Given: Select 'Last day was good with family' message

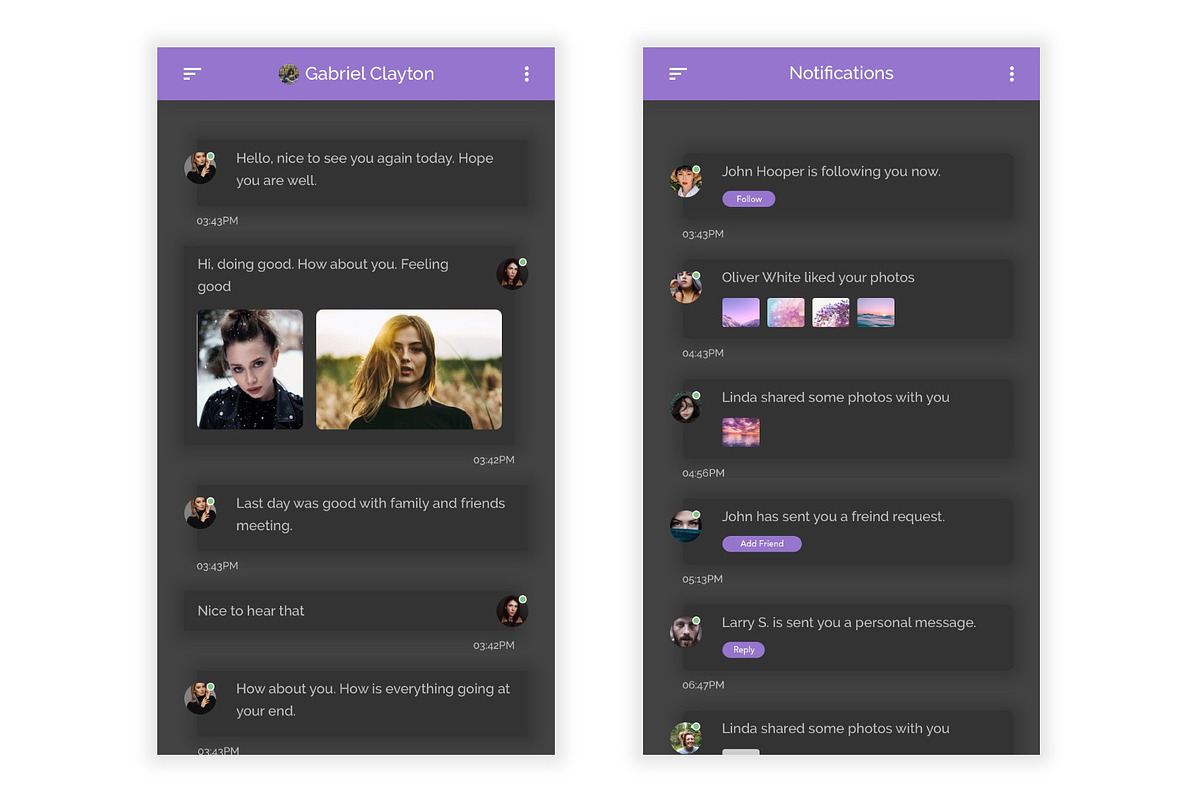Looking at the screenshot, I should (x=371, y=514).
